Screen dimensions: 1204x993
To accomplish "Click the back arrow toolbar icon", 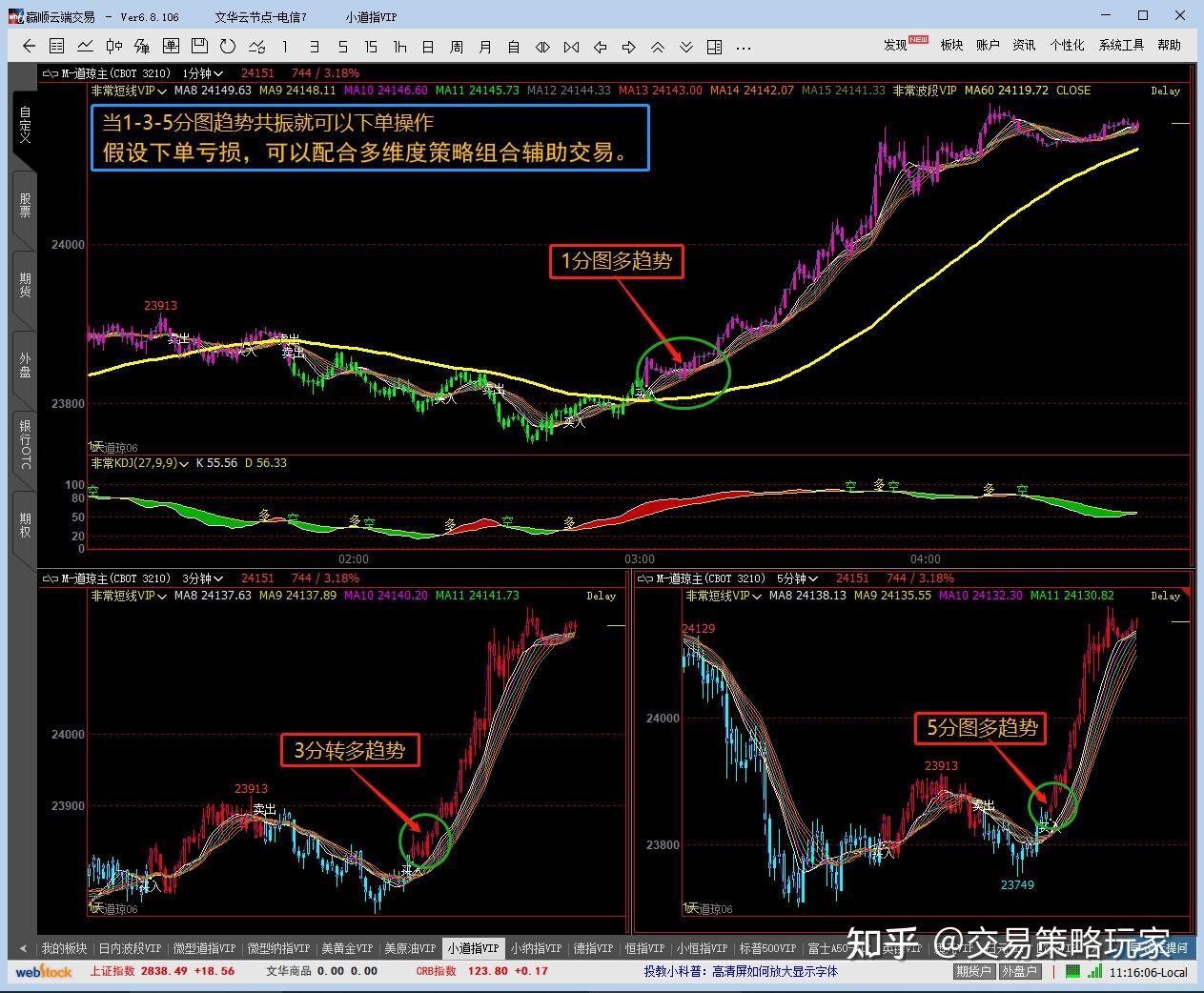I will click(29, 46).
